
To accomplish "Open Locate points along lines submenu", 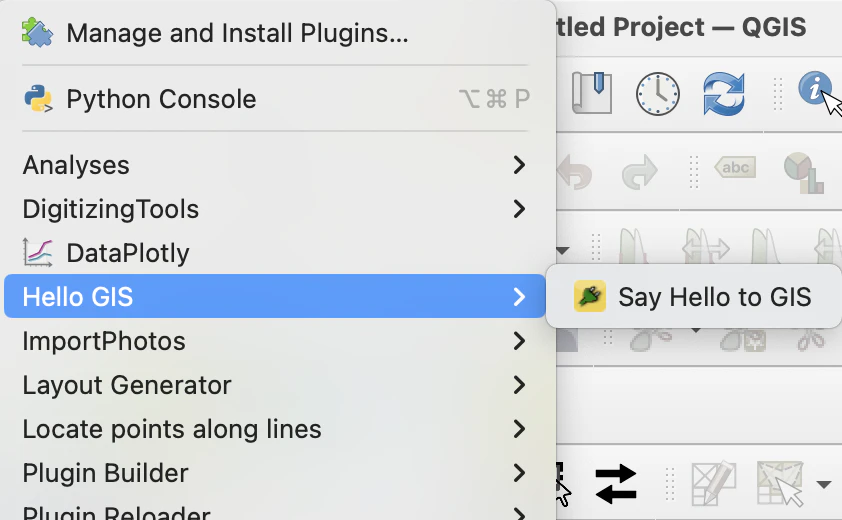I will tap(275, 429).
